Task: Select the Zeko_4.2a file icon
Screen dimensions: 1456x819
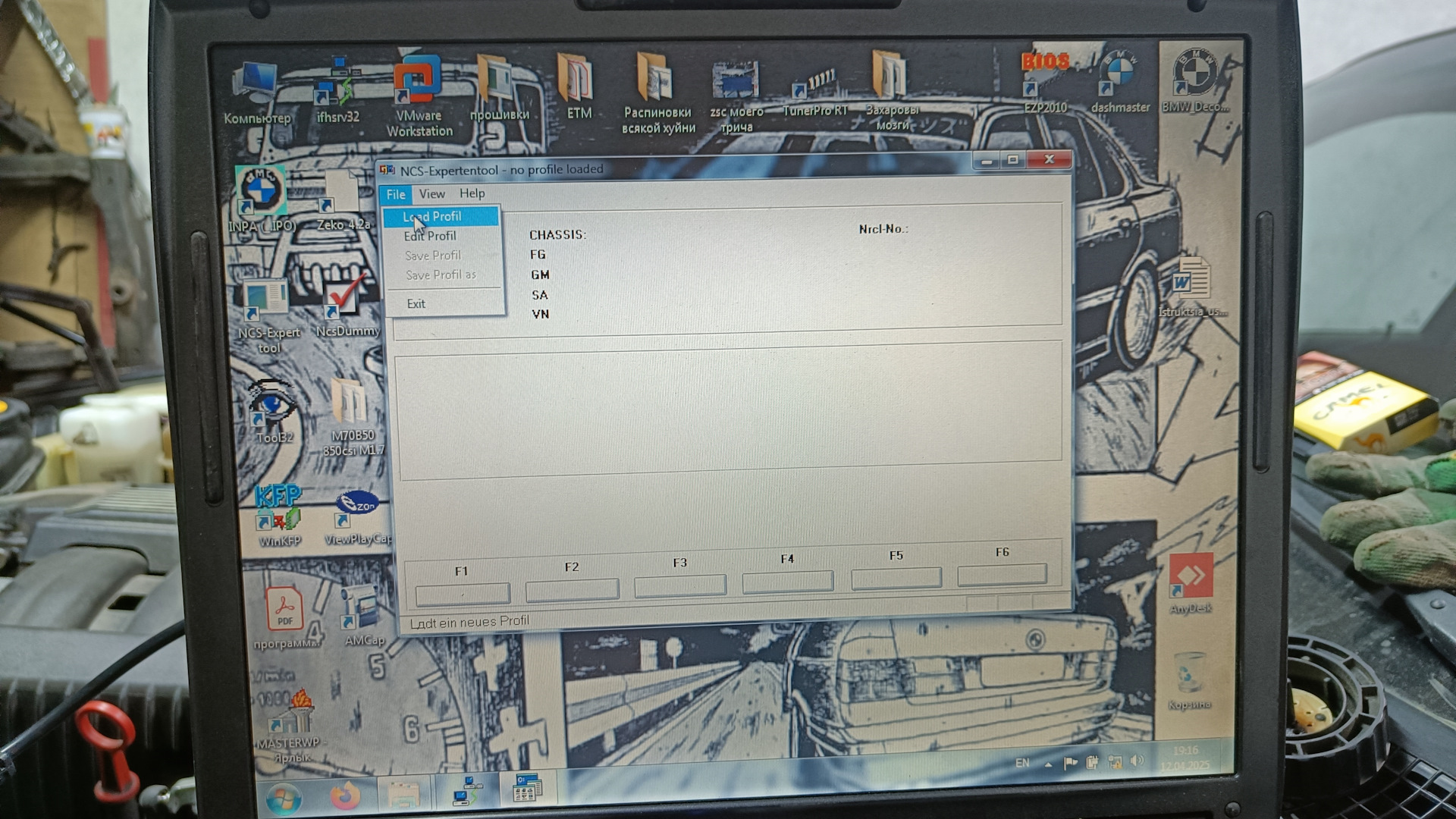Action: point(343,200)
